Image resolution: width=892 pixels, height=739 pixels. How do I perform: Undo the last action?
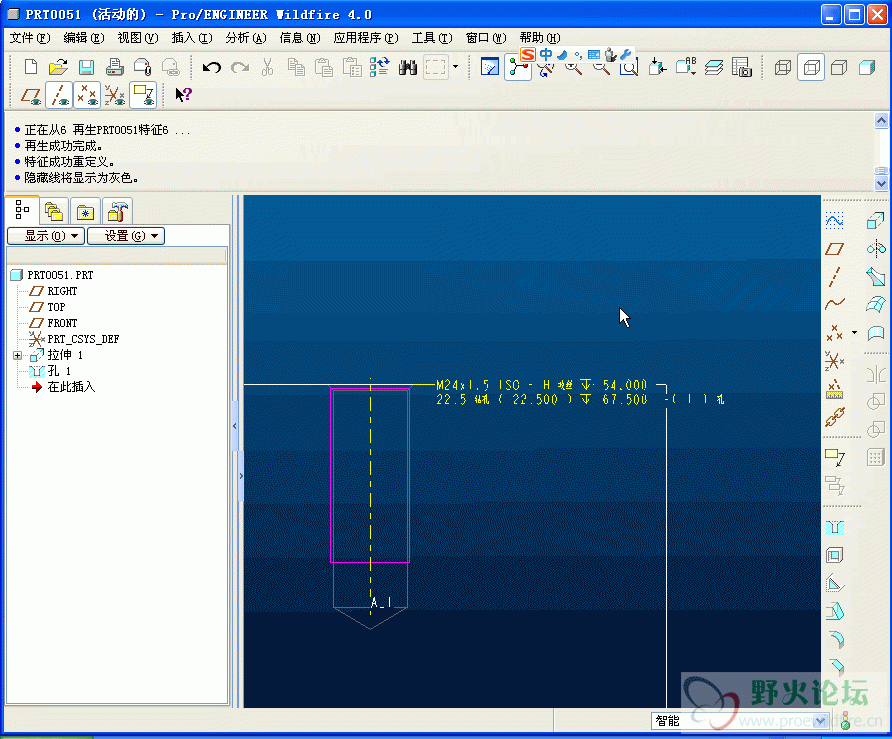tap(212, 68)
